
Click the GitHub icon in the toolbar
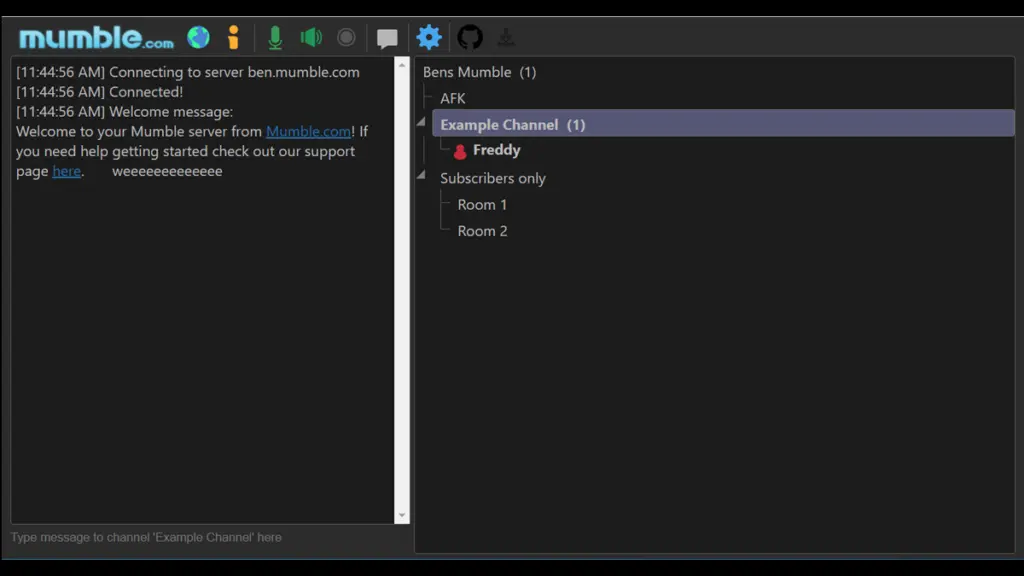tap(470, 37)
